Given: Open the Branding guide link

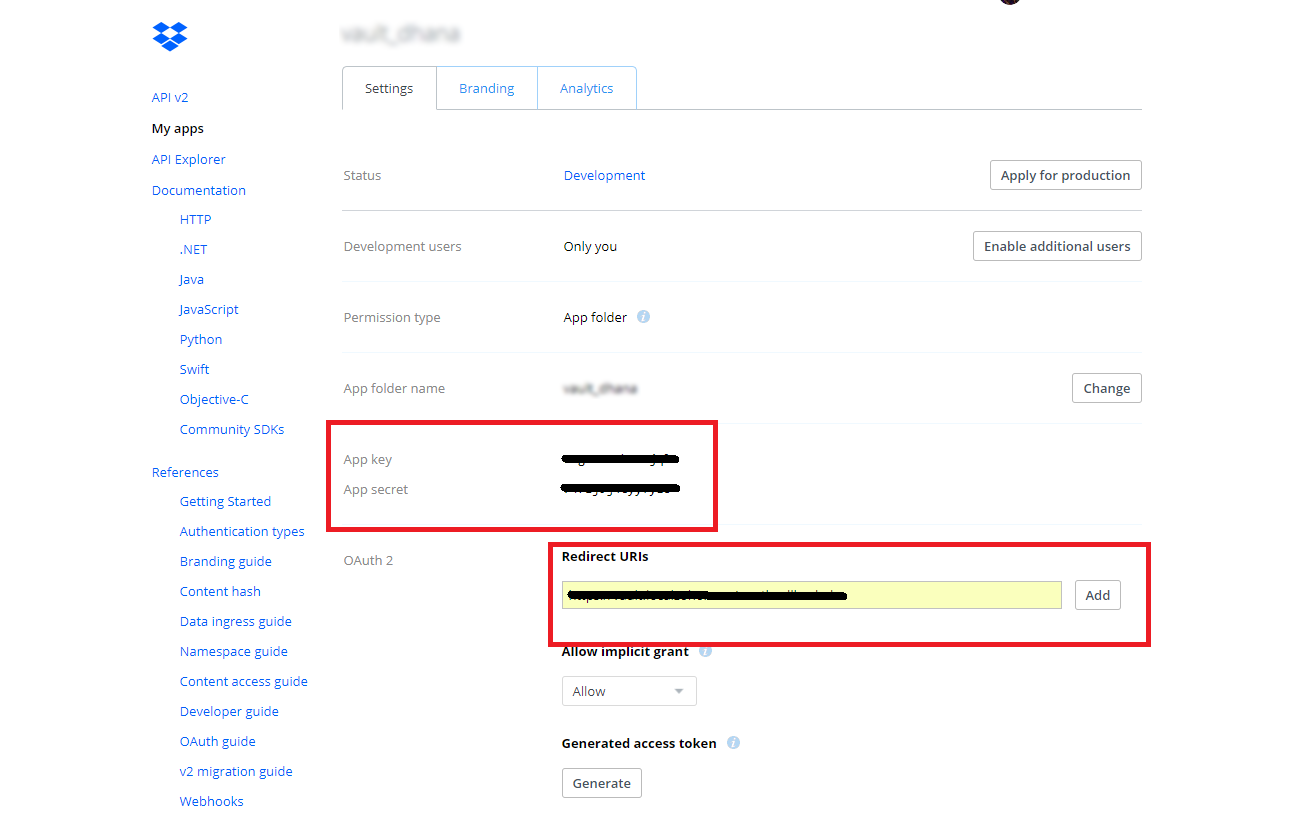Looking at the screenshot, I should pyautogui.click(x=226, y=561).
